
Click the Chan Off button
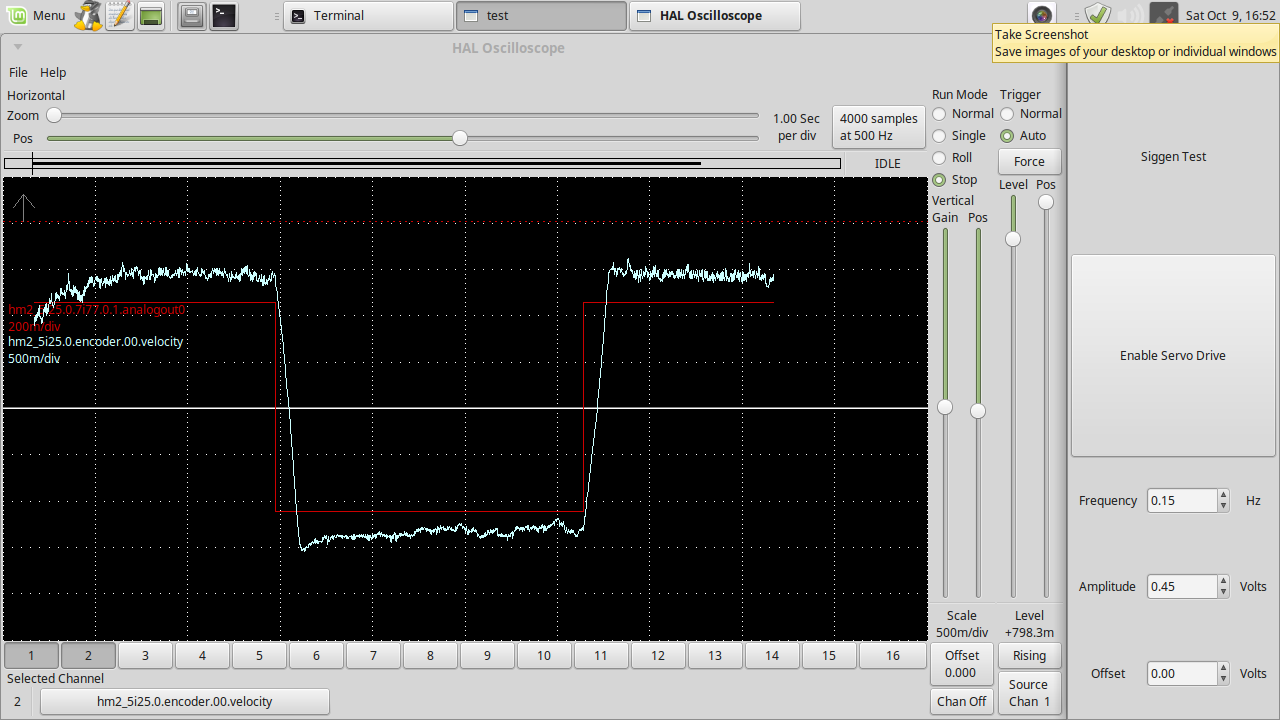click(961, 701)
